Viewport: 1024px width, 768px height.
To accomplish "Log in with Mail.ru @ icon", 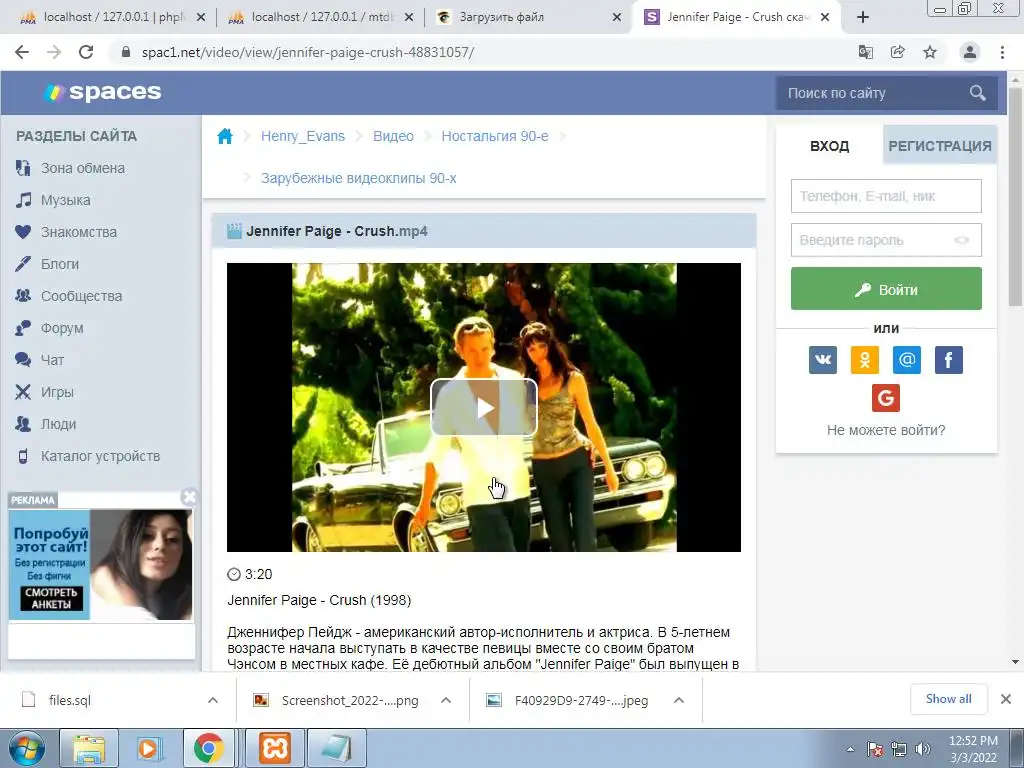I will point(906,360).
